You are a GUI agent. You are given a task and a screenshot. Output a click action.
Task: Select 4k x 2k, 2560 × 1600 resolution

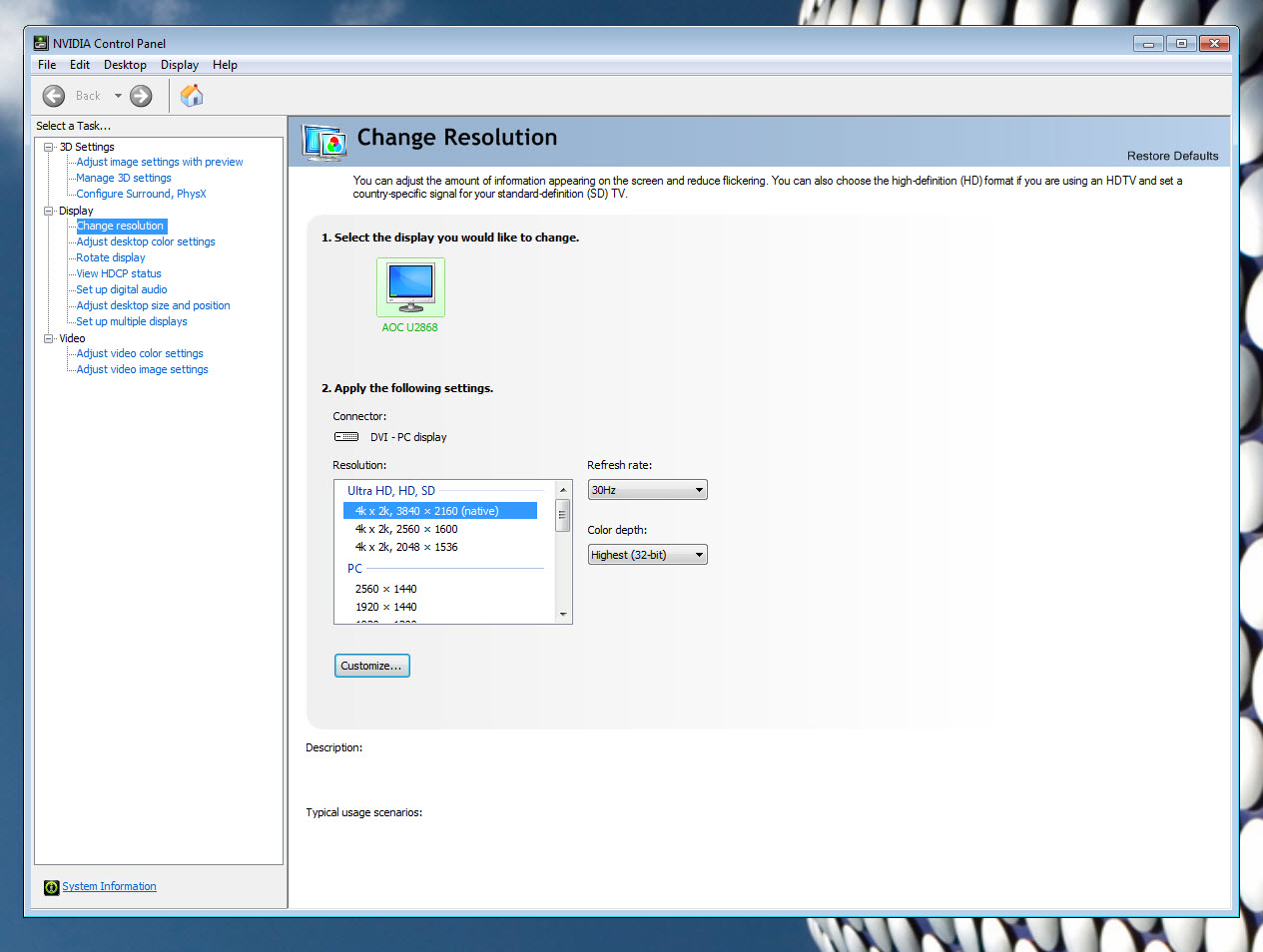pyautogui.click(x=406, y=529)
